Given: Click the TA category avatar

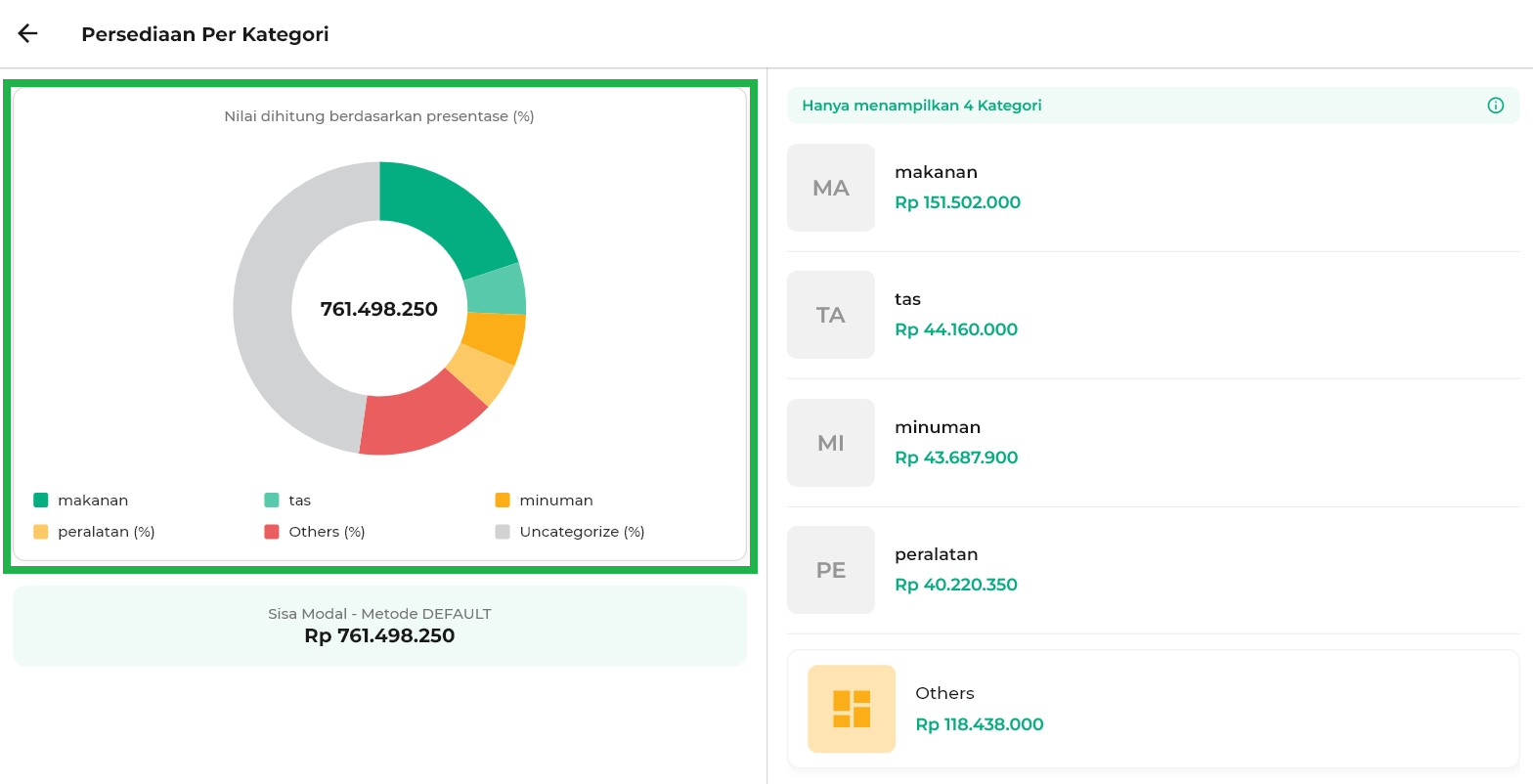Looking at the screenshot, I should pos(830,315).
